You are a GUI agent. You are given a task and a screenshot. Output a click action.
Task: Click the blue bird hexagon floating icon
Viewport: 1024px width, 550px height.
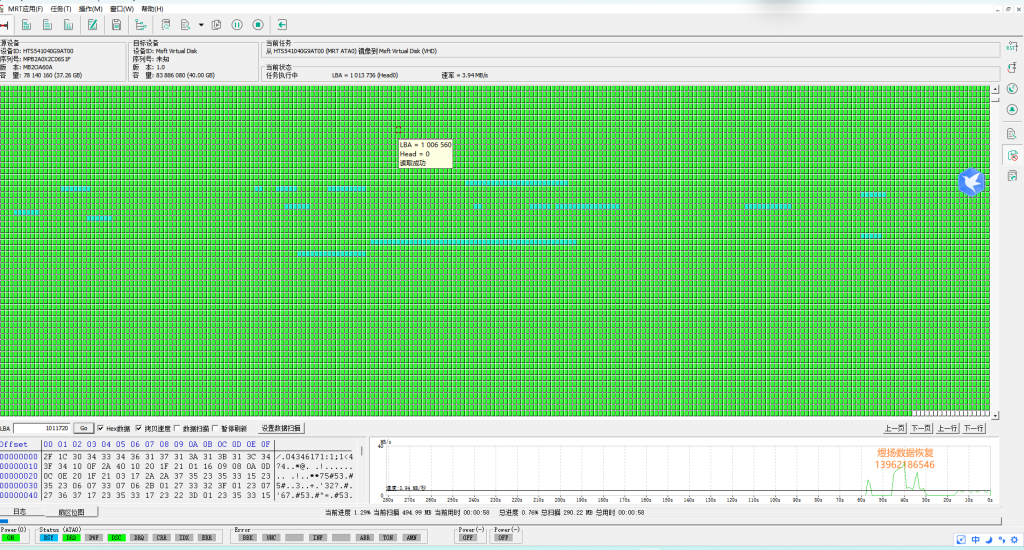pos(971,181)
